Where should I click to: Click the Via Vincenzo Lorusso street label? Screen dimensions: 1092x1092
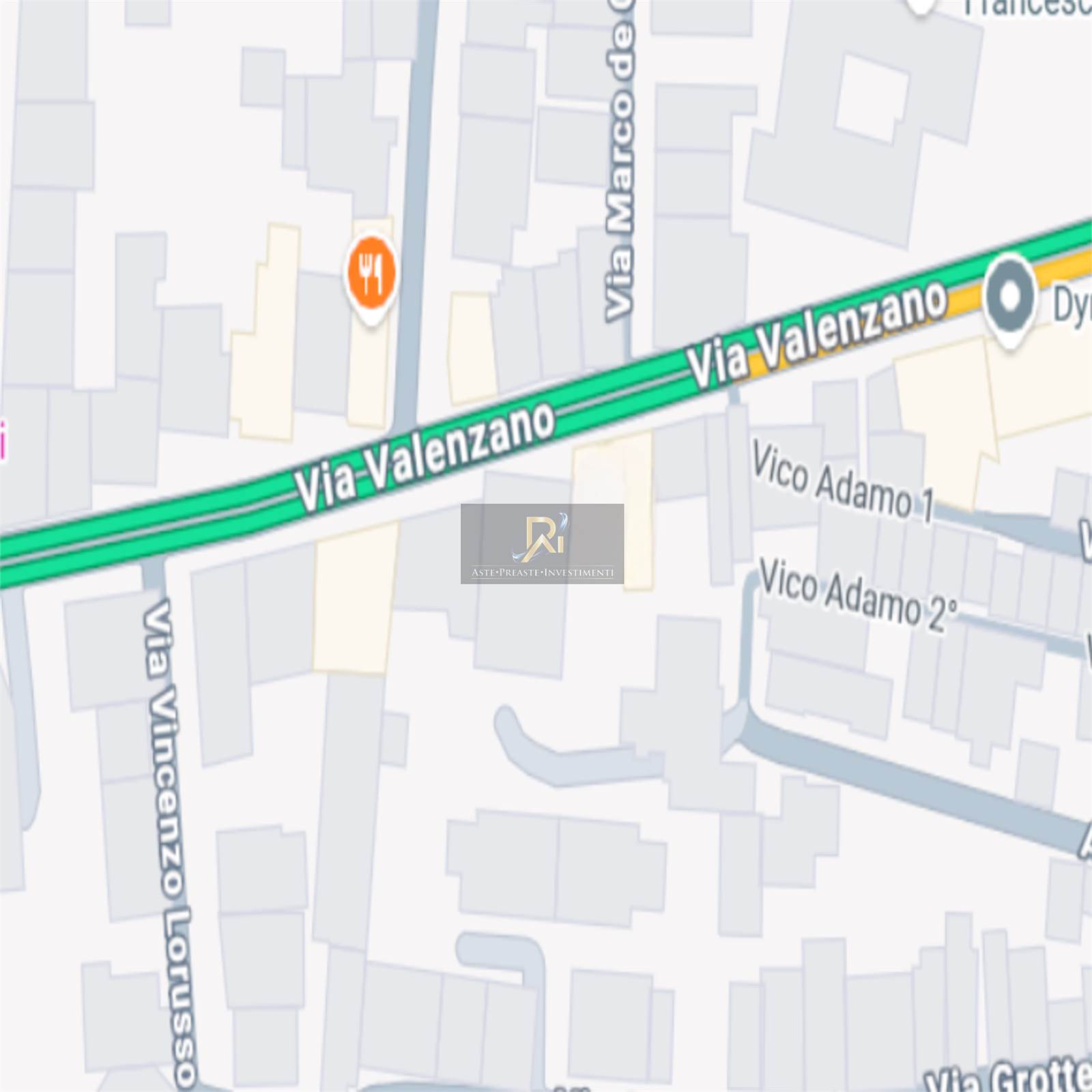169,844
